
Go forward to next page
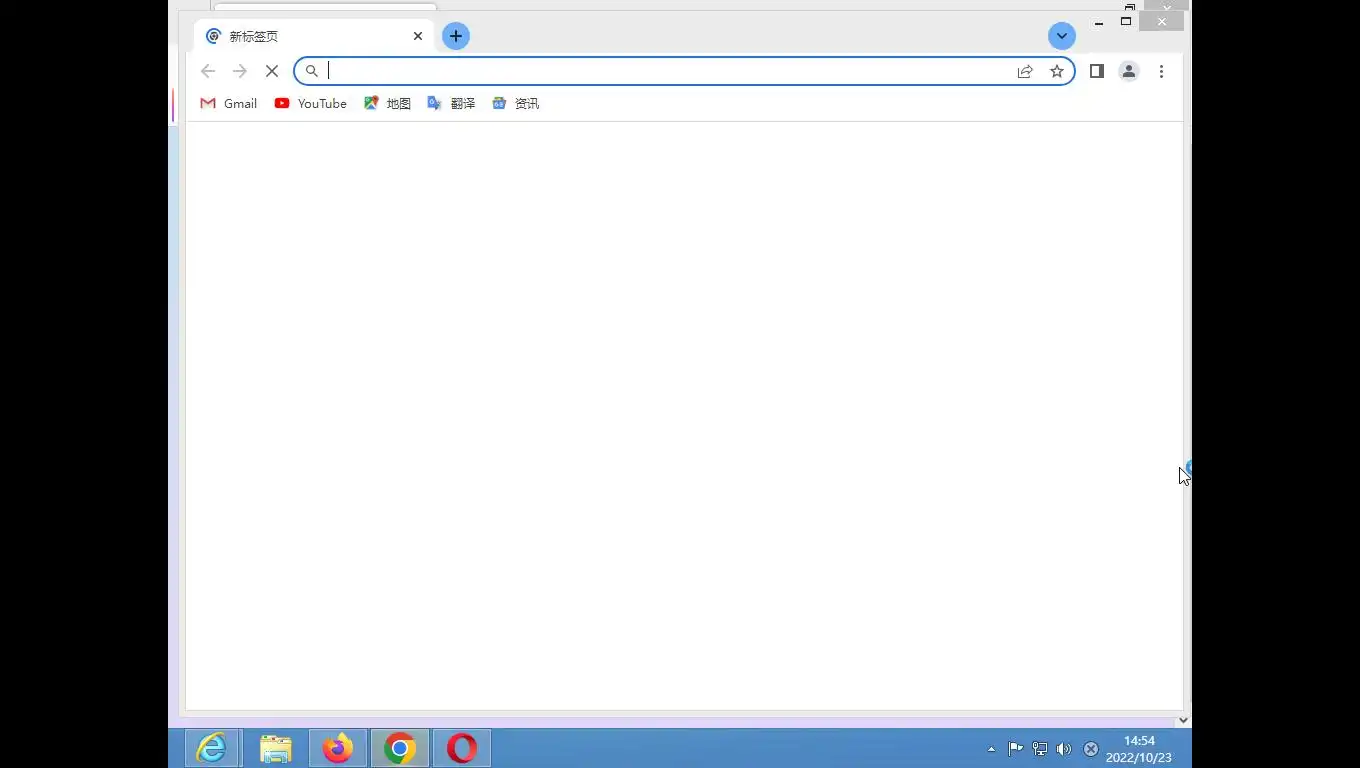pos(240,71)
